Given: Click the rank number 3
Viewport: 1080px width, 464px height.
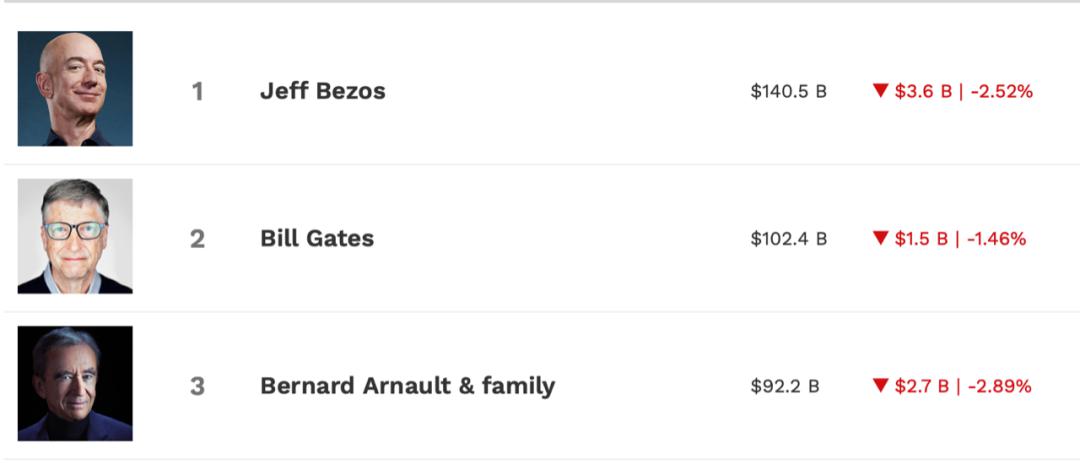Looking at the screenshot, I should point(197,386).
